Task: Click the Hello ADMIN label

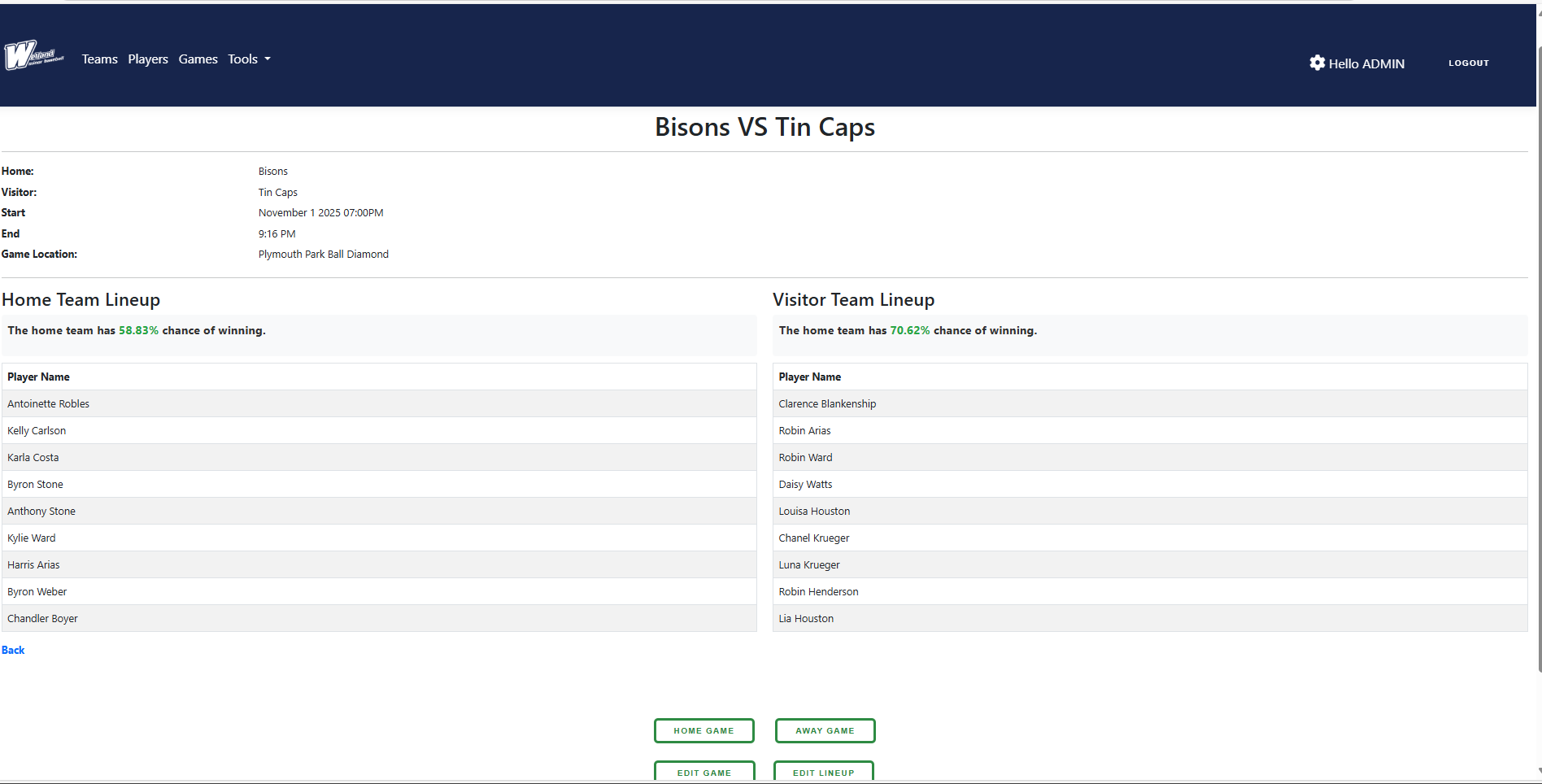Action: (1367, 63)
